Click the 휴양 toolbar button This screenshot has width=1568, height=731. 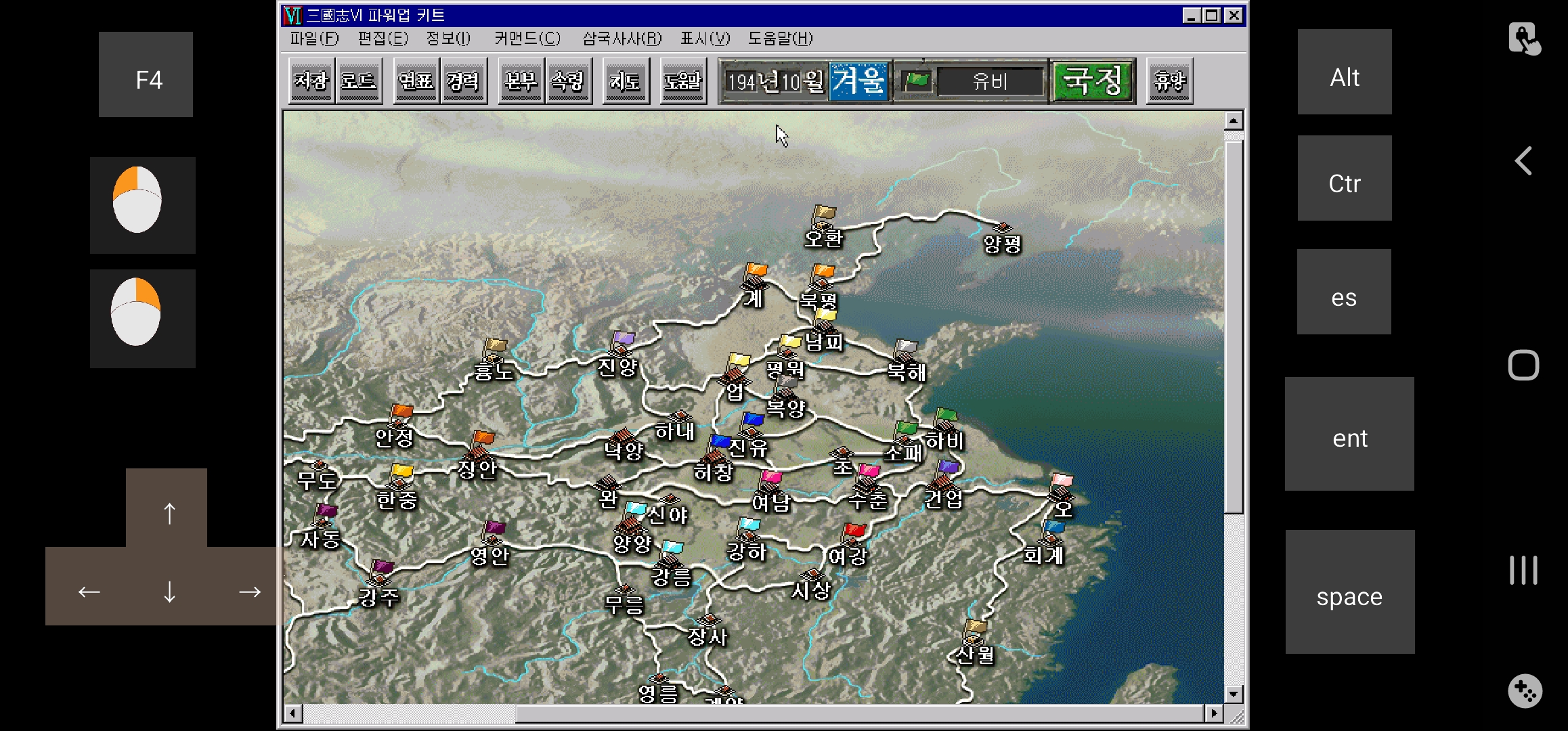tap(1169, 81)
